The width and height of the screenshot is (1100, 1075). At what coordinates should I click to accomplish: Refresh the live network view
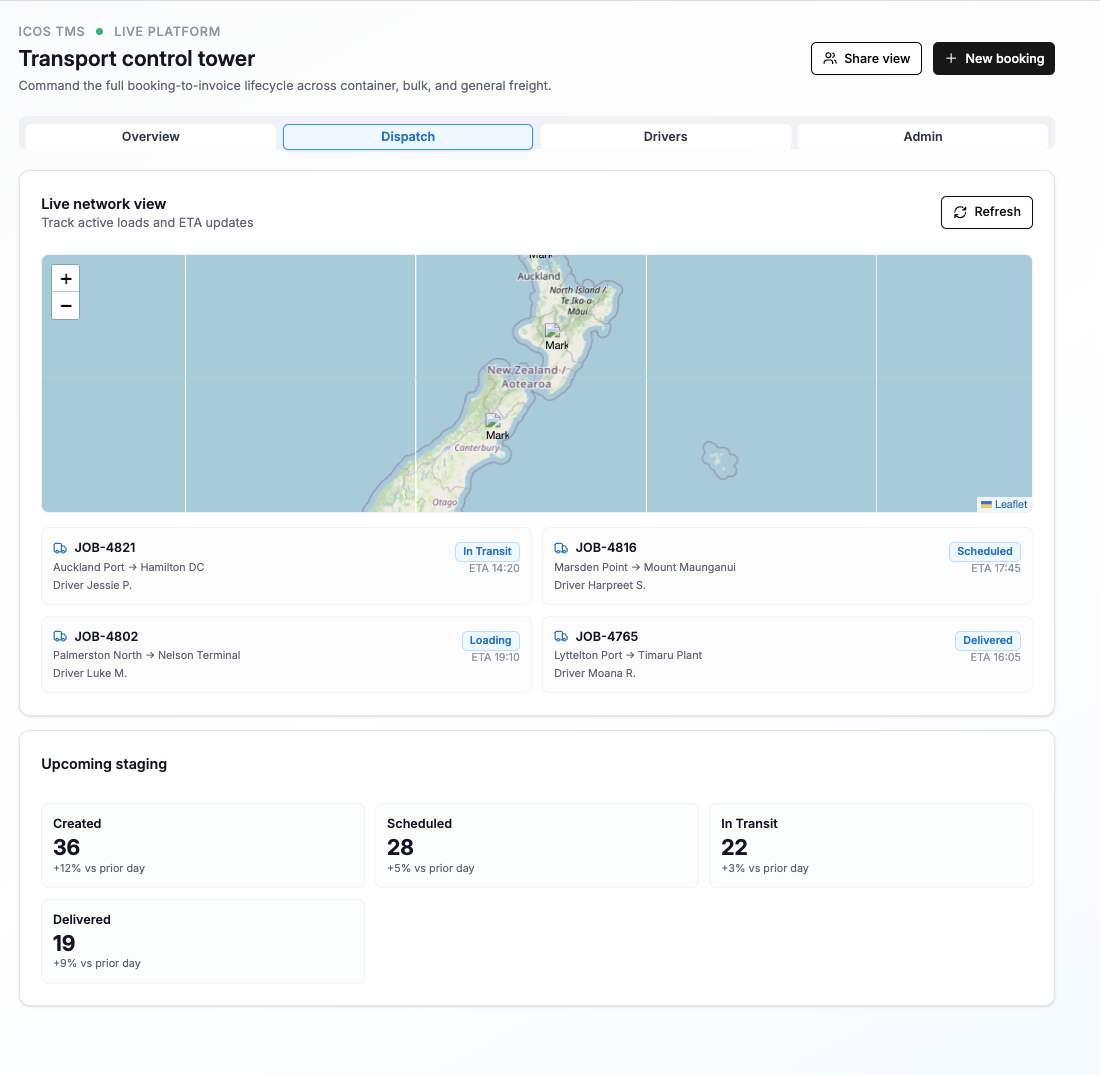point(986,212)
